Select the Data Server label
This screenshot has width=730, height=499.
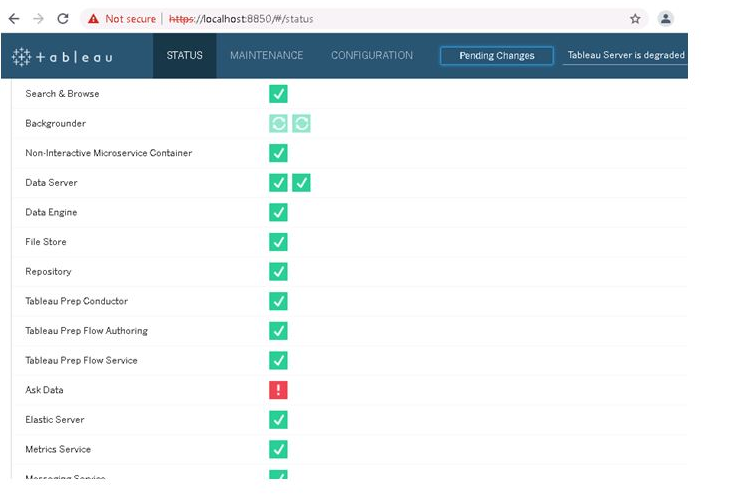tap(51, 182)
